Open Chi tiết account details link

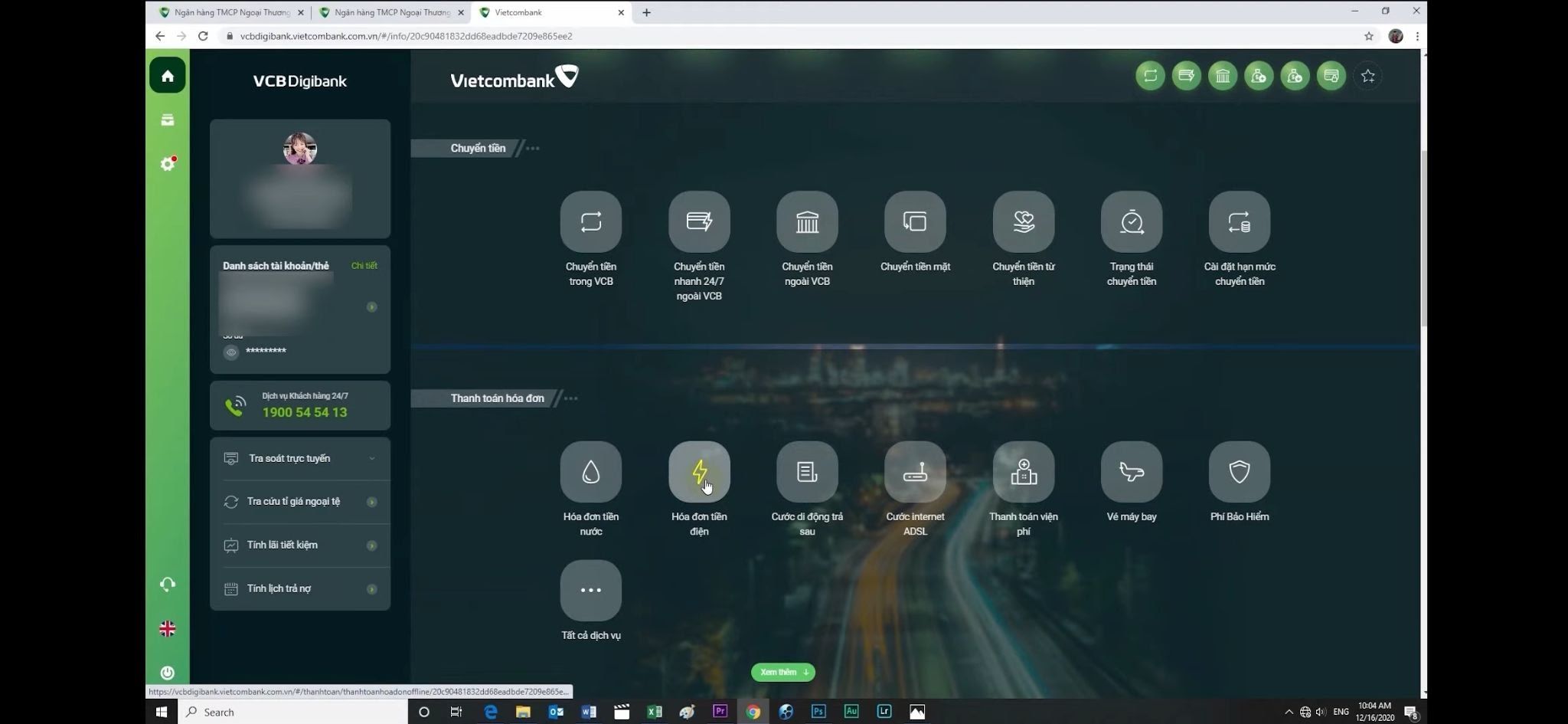364,266
